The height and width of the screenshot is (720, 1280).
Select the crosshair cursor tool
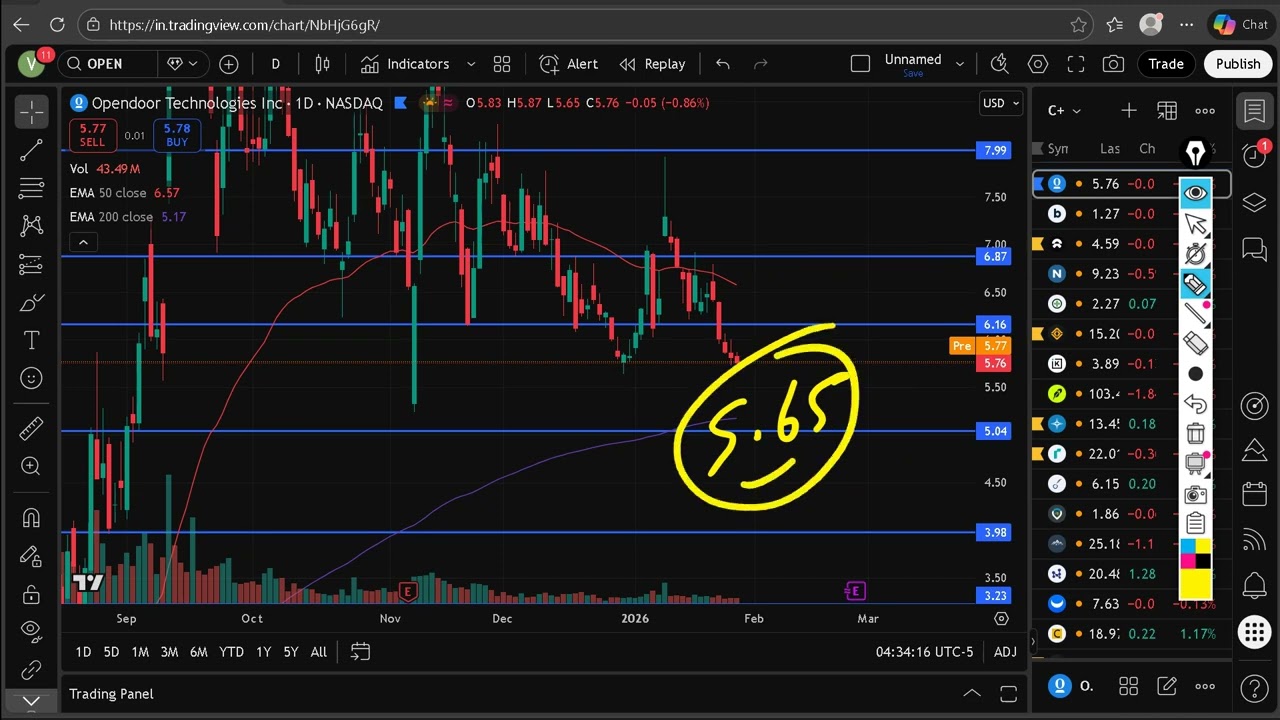click(x=31, y=112)
